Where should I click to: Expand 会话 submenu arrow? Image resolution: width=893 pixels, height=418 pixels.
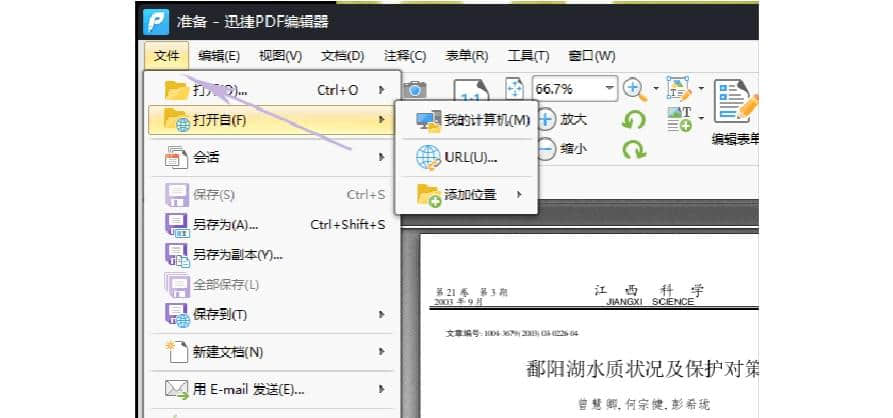[x=382, y=157]
